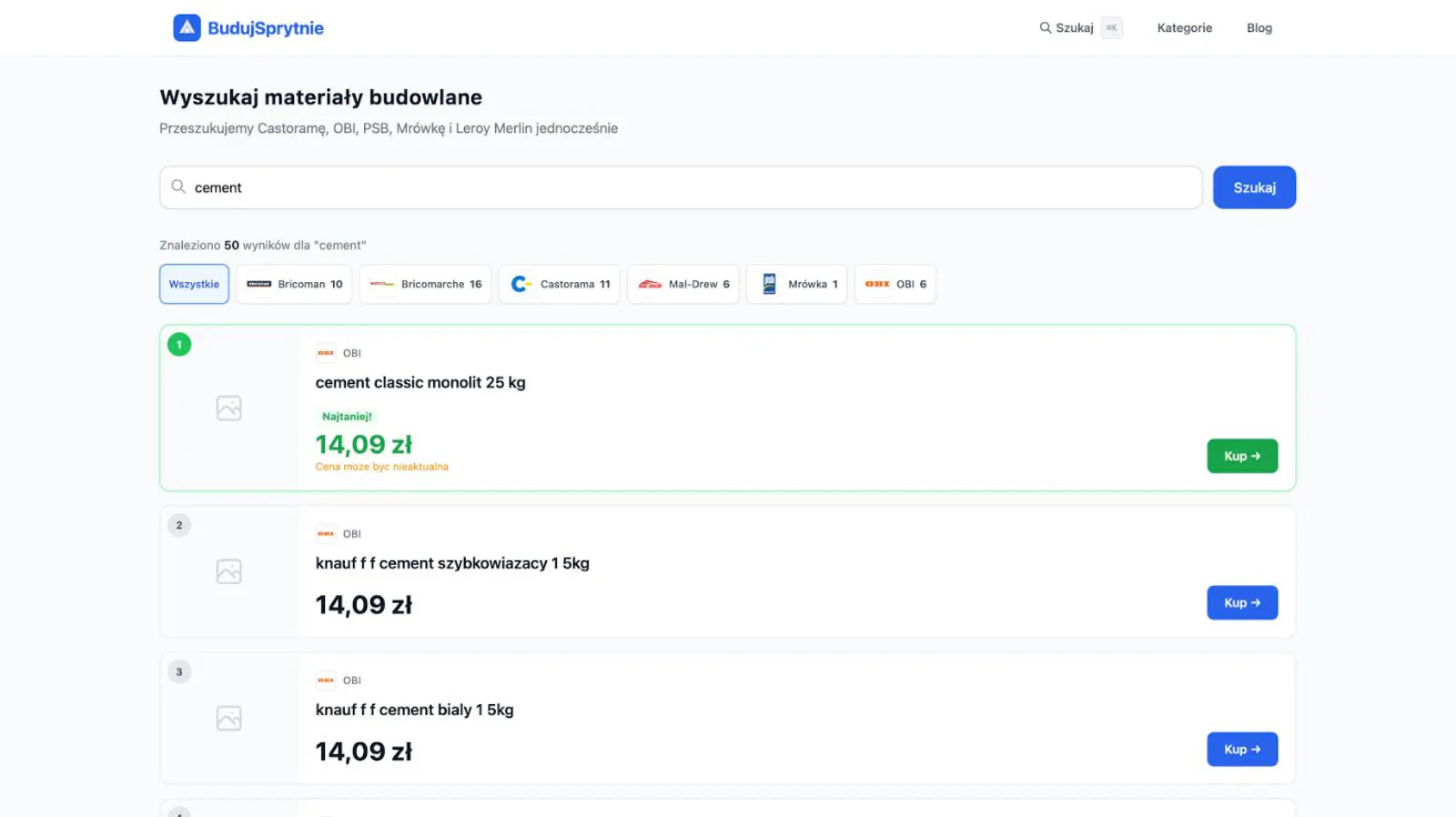The image size is (1456, 817).
Task: Open product title knauf f f cement szybkowiazacy
Action: [x=452, y=563]
